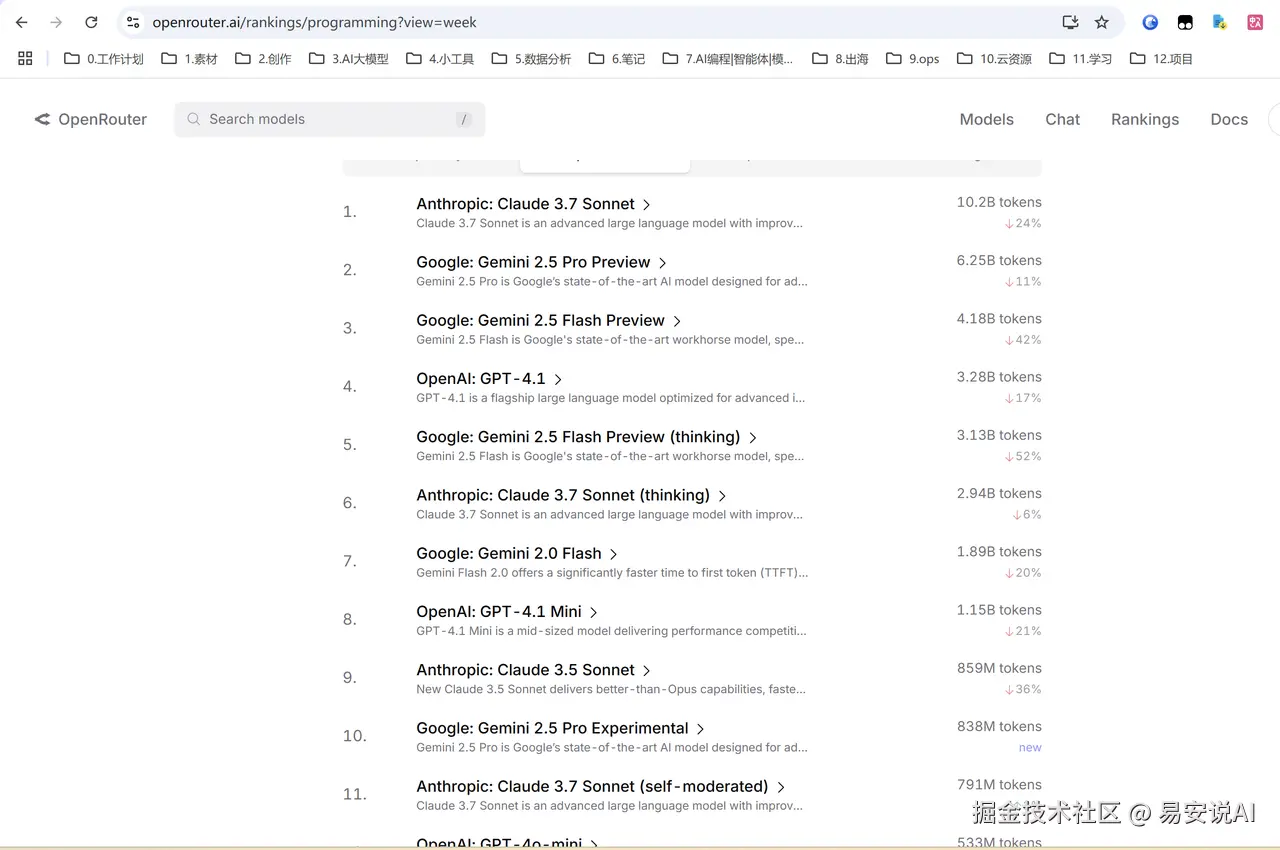Screen dimensions: 1280x850
Task: Click chevron beside Gemini 2.0 Flash
Action: (614, 554)
